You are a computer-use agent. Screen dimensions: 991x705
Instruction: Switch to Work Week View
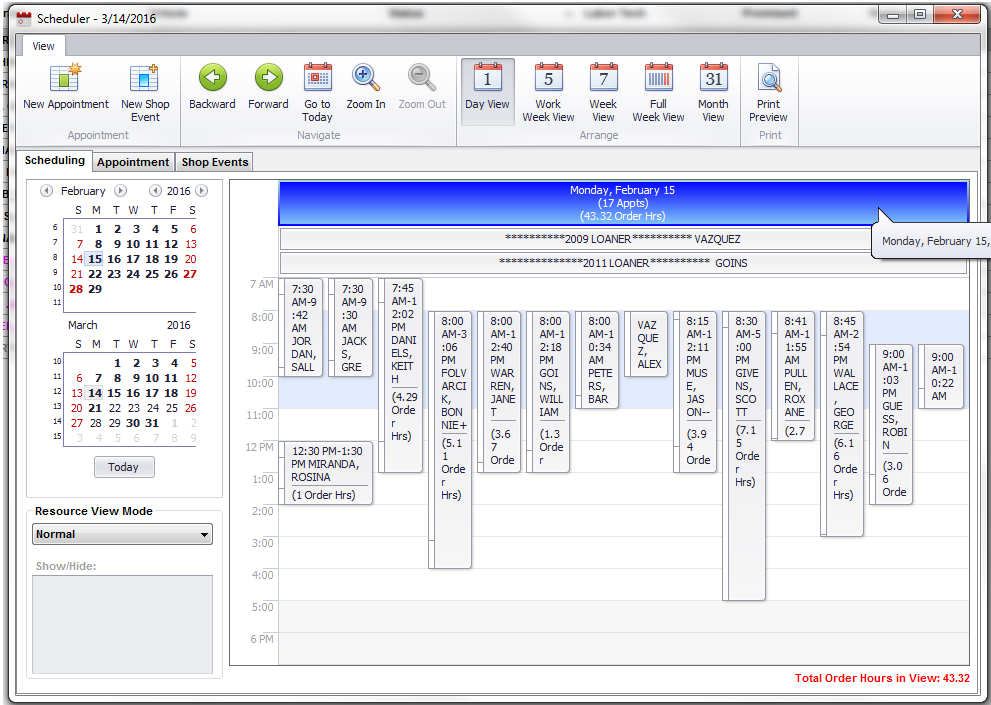pos(548,92)
